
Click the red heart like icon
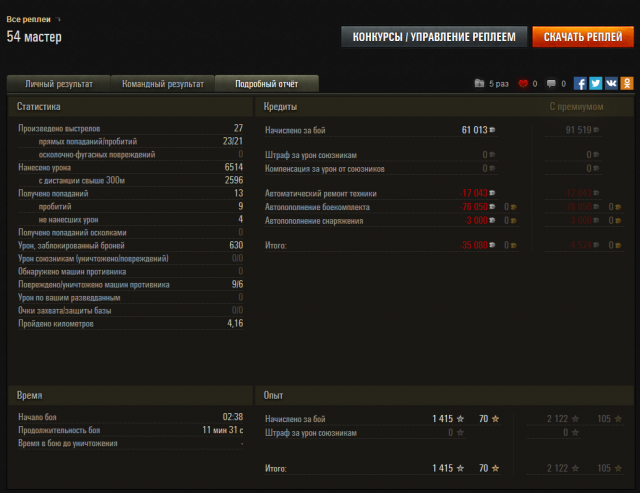click(522, 84)
